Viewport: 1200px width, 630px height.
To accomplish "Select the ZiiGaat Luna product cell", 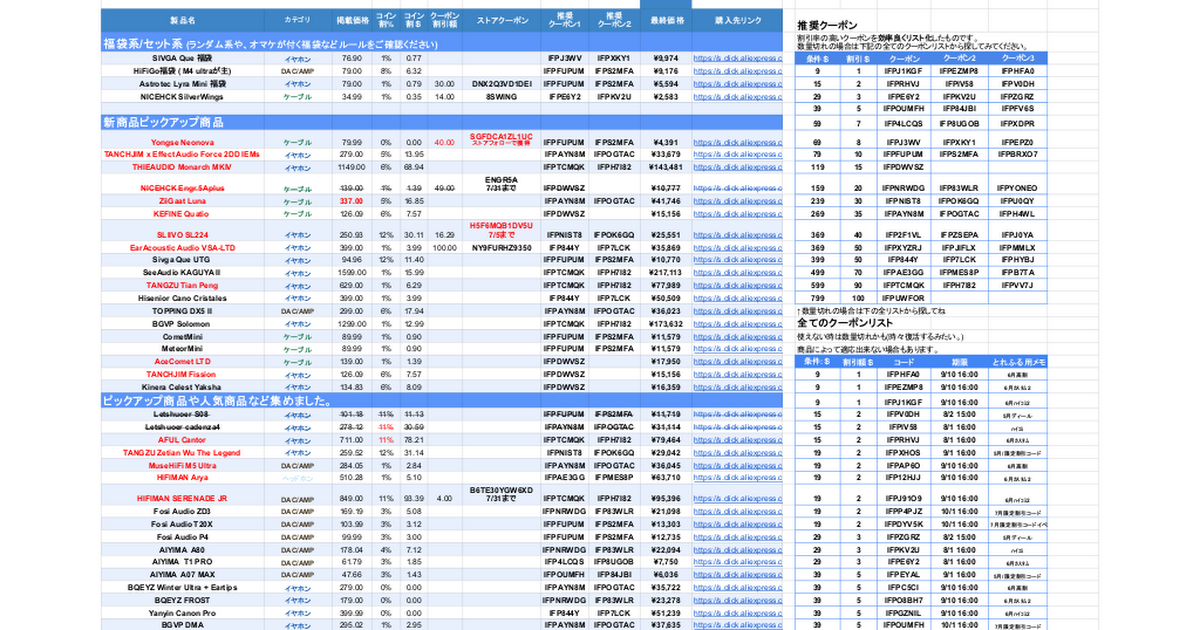I will (x=183, y=201).
